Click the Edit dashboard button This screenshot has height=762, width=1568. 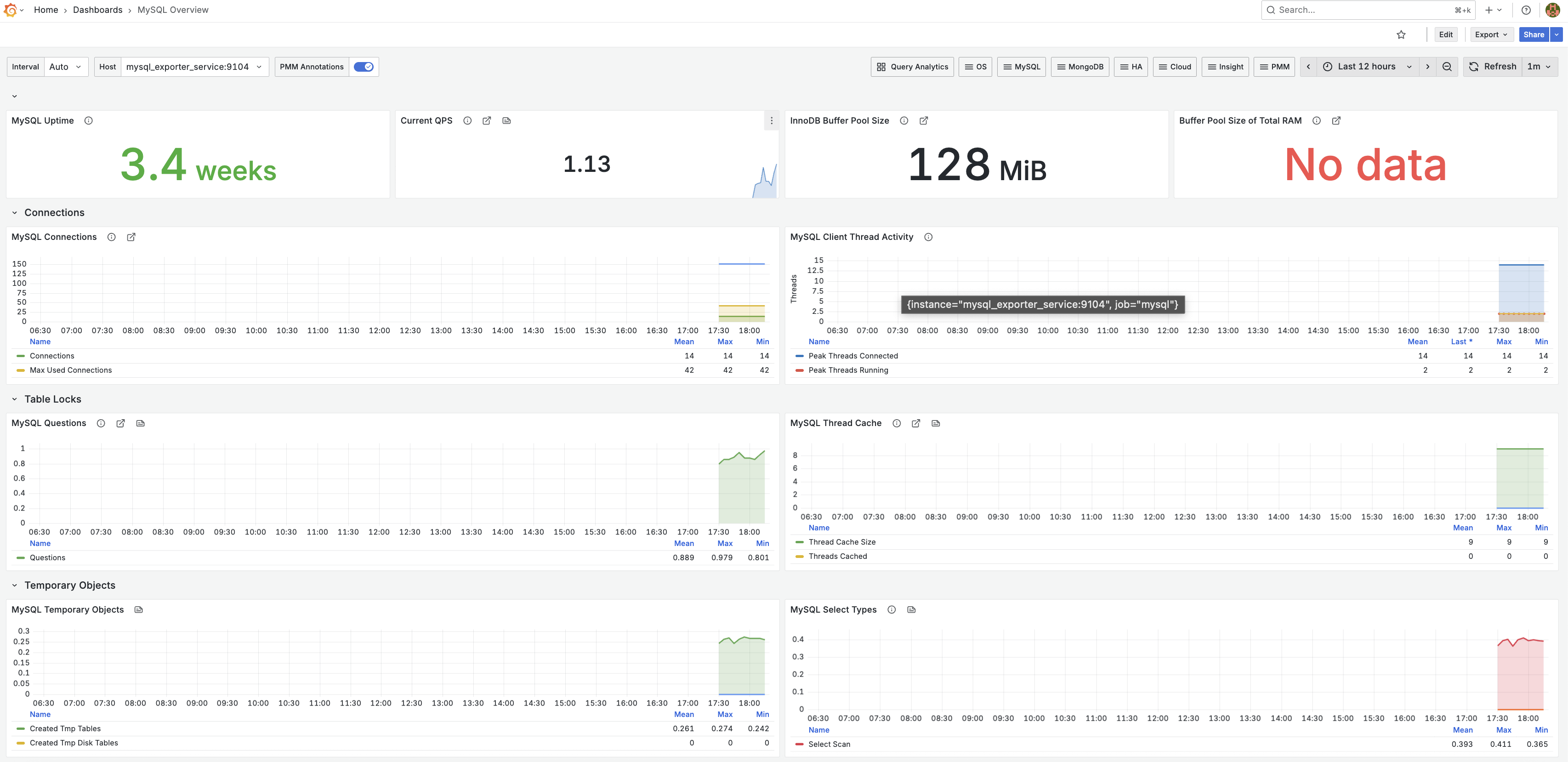point(1446,34)
